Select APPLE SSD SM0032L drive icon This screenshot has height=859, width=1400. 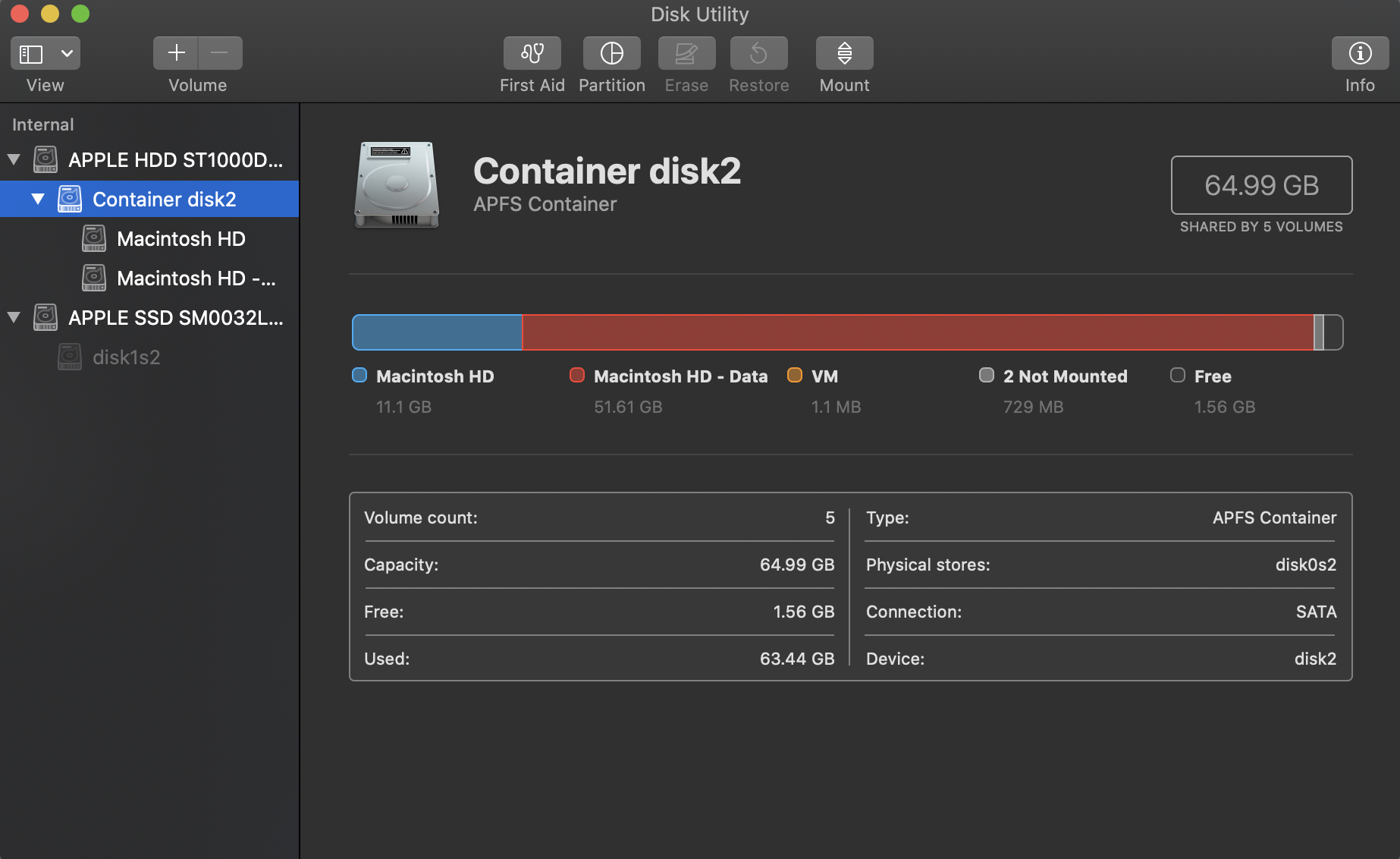[x=46, y=317]
